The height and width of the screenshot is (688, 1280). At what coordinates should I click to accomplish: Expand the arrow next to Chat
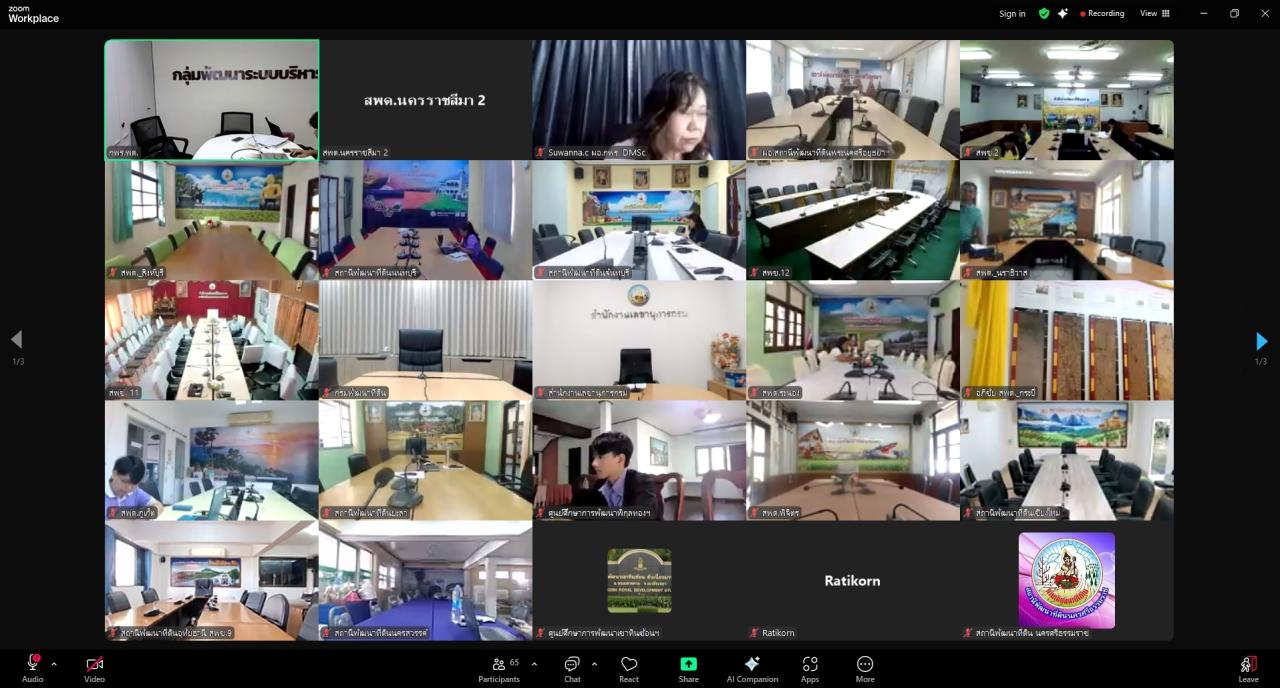594,664
